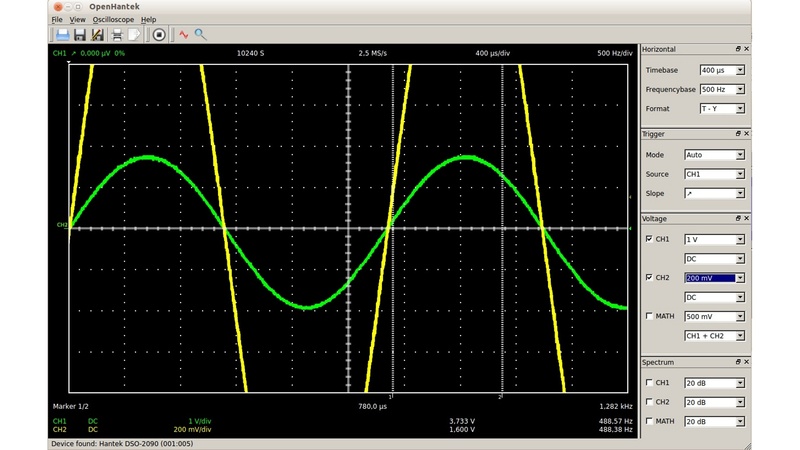Open the View menu

click(x=77, y=19)
